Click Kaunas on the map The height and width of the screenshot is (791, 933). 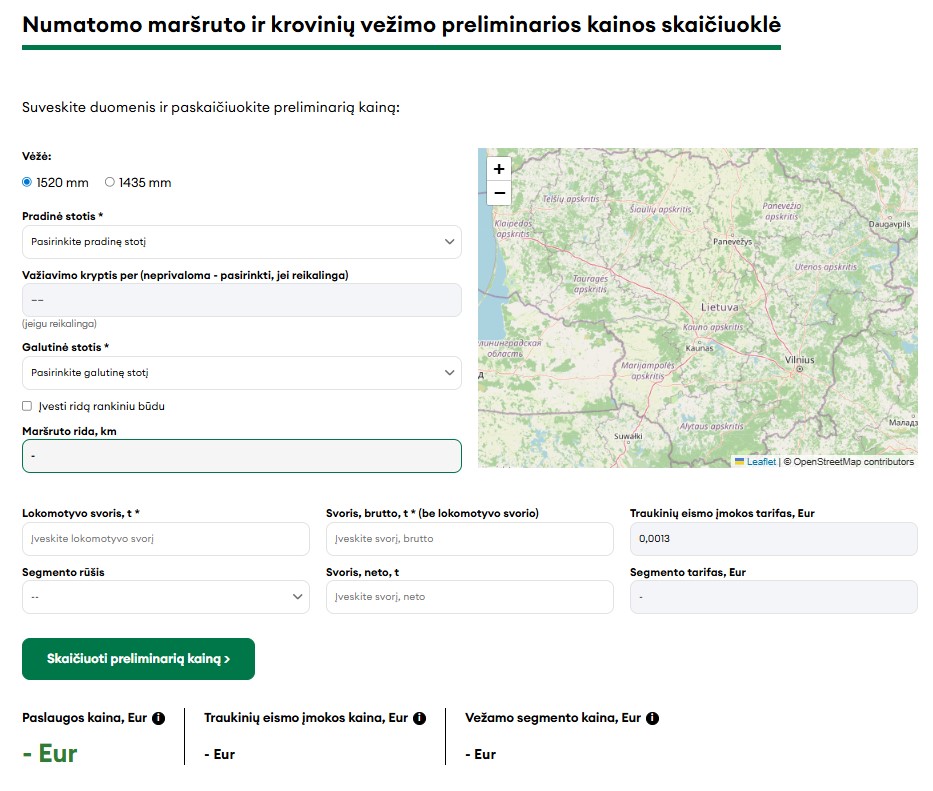[699, 348]
